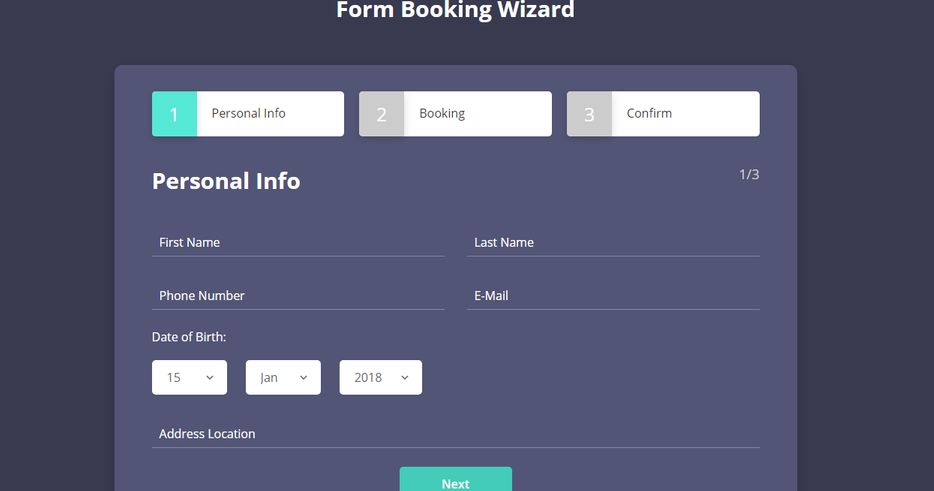This screenshot has height=491, width=934.
Task: Focus the Last Name field
Action: point(614,243)
